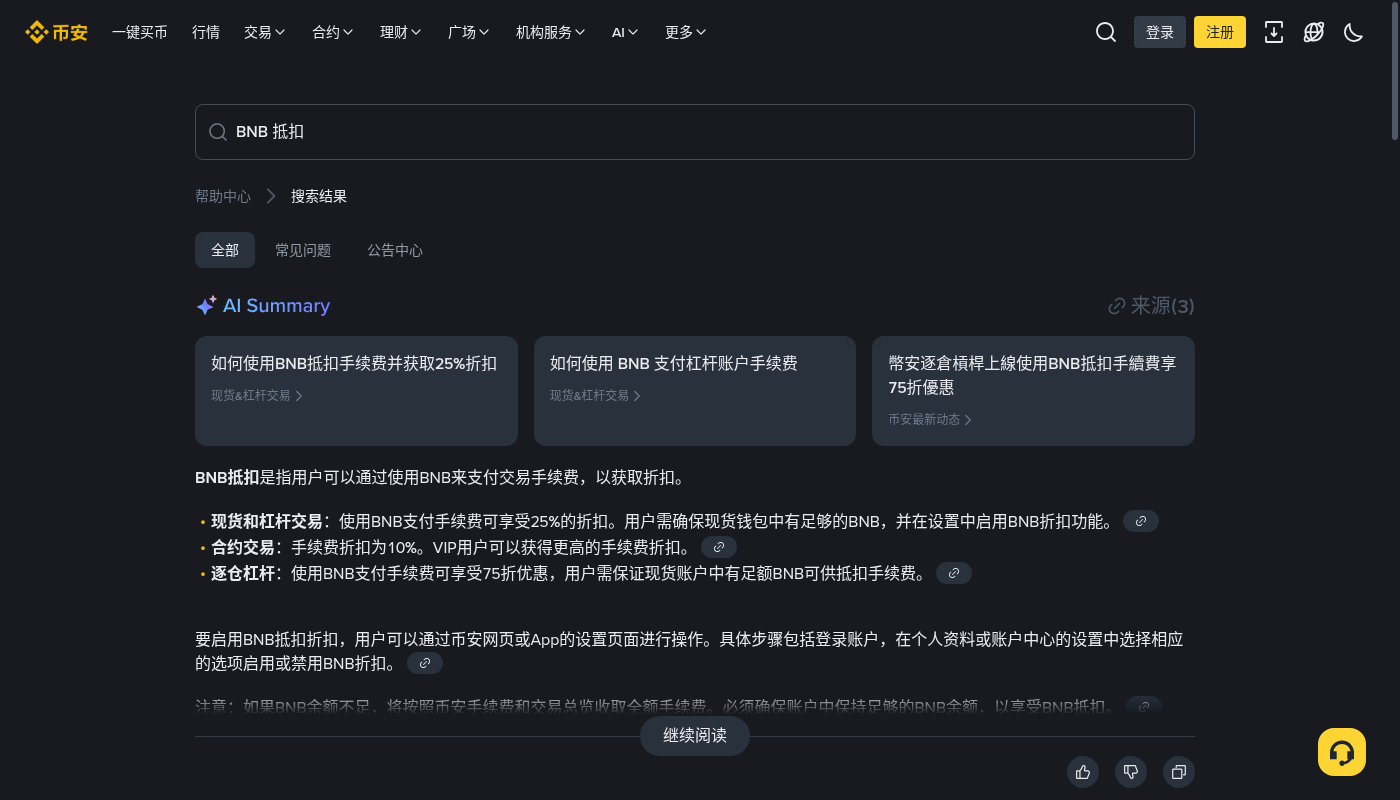Click 现货&杠杆交易 category in second card
1400x800 pixels.
[596, 395]
